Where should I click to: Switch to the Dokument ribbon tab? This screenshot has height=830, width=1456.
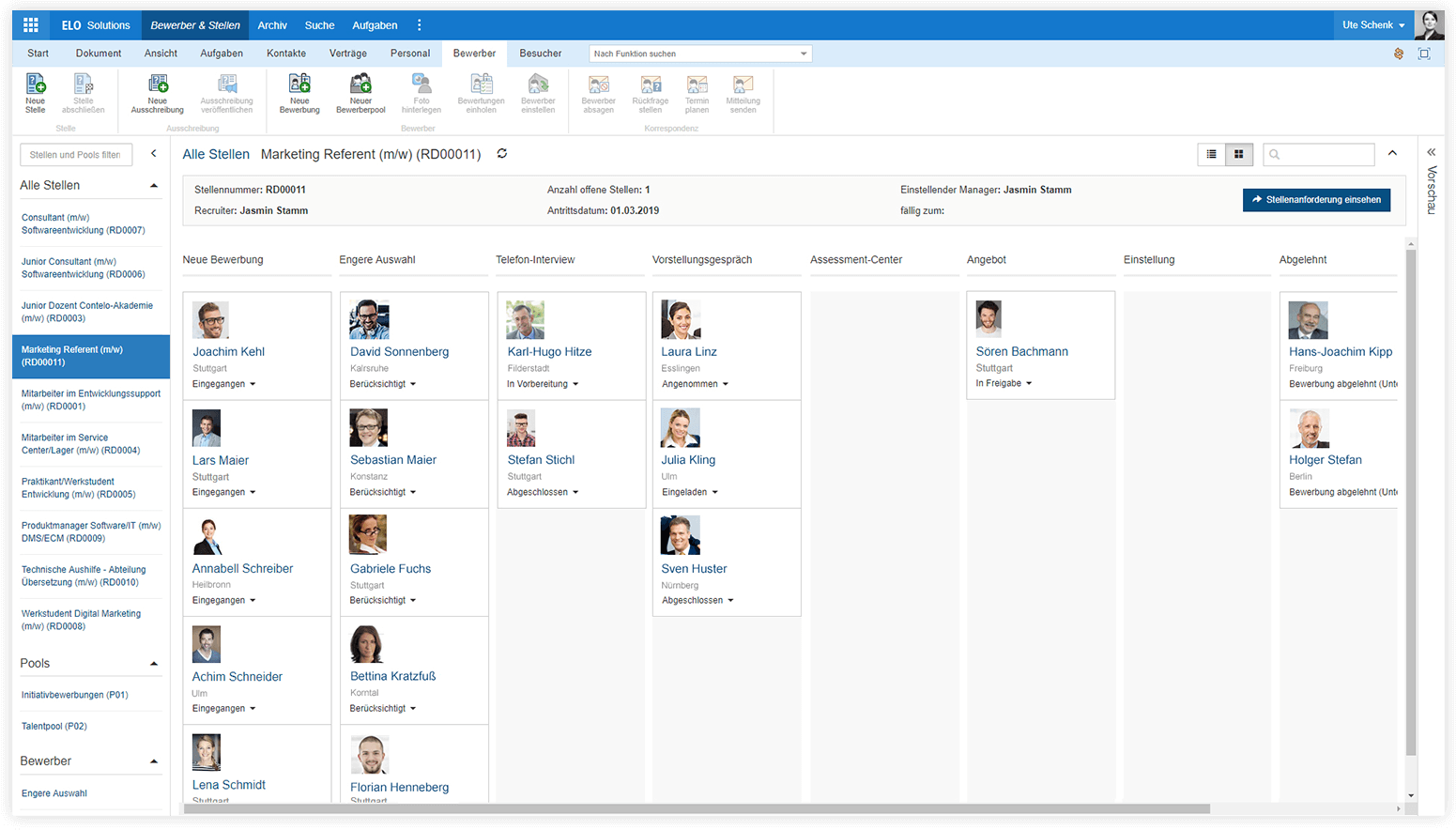point(99,54)
